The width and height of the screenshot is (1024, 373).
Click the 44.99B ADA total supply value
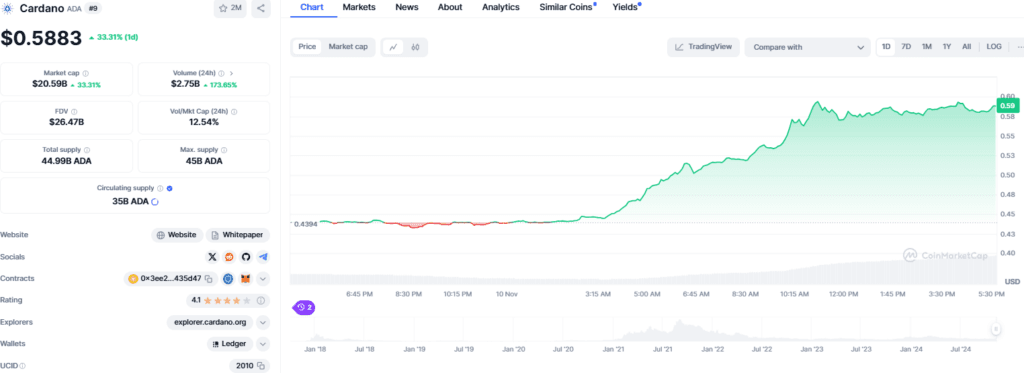[x=66, y=161]
